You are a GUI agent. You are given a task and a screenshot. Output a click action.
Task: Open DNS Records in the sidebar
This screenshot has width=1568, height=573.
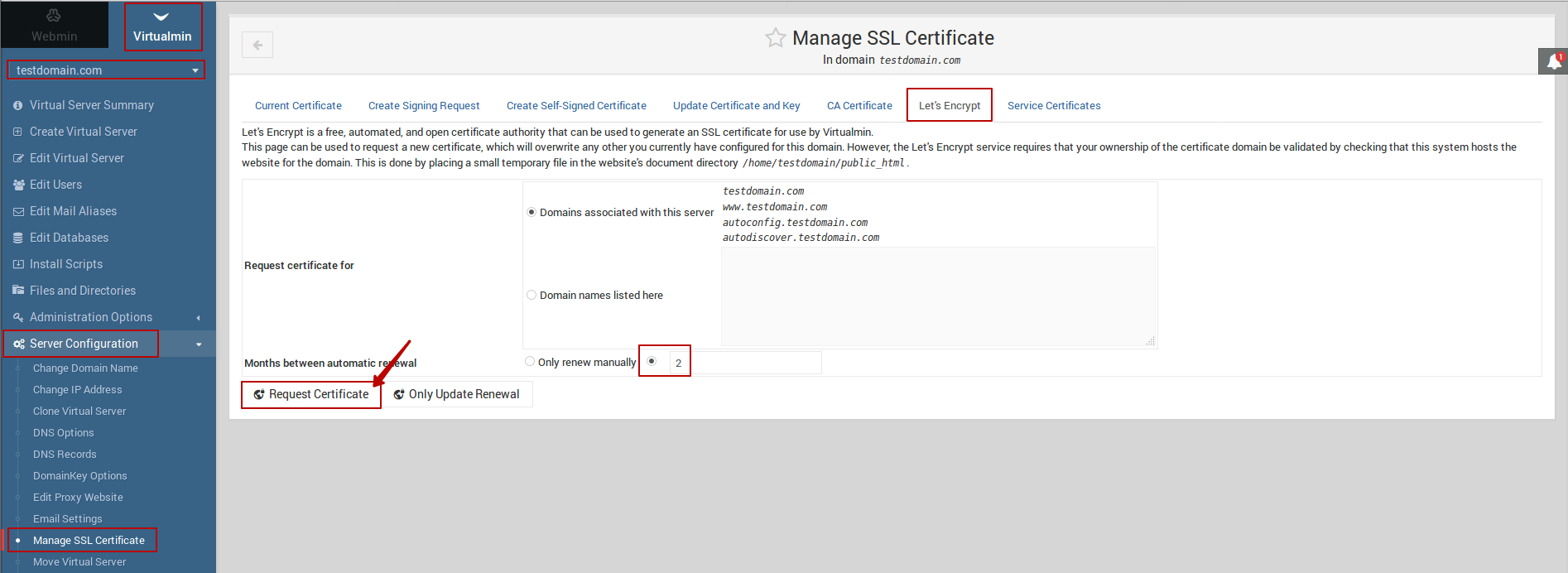tap(65, 455)
